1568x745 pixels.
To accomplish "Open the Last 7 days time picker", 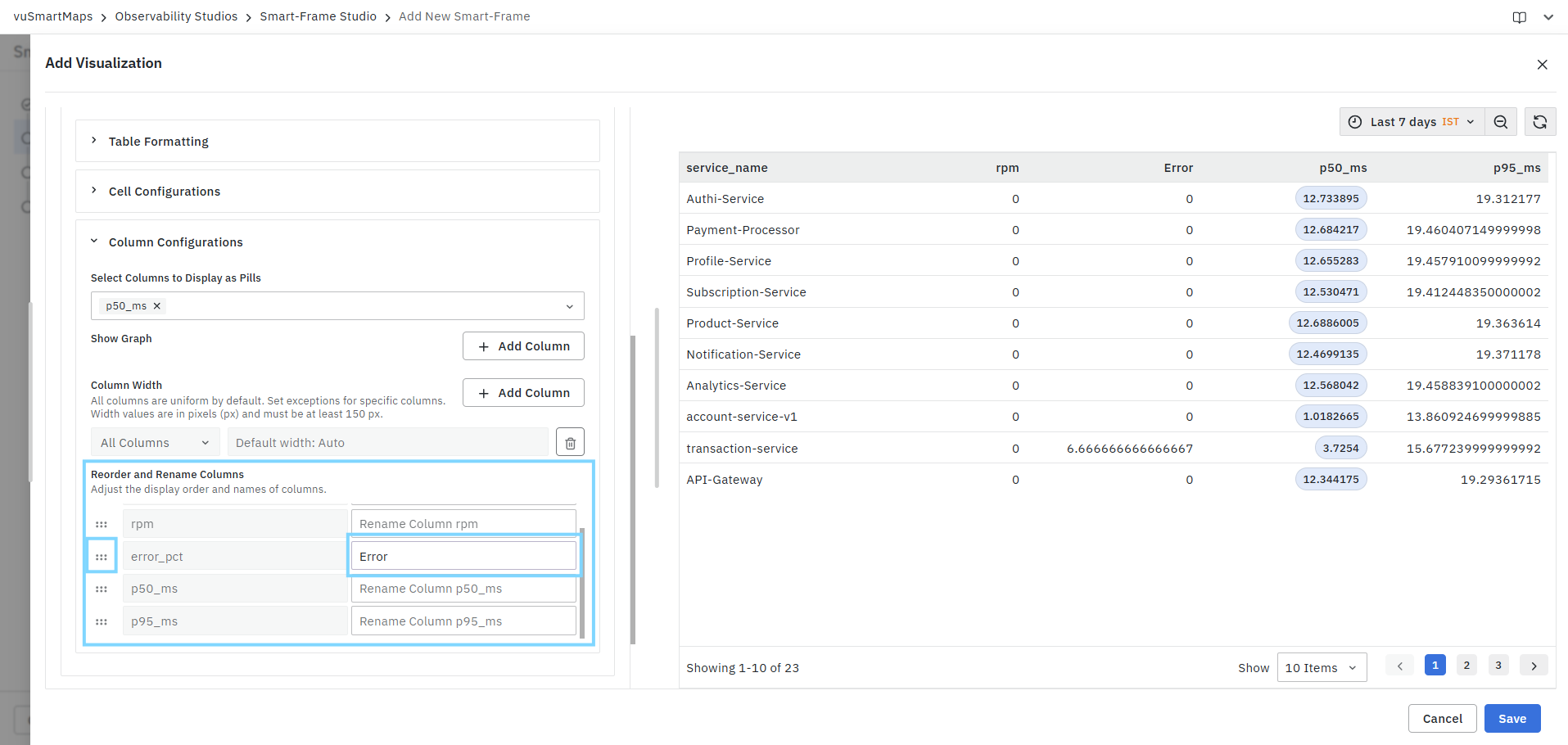I will coord(1412,122).
